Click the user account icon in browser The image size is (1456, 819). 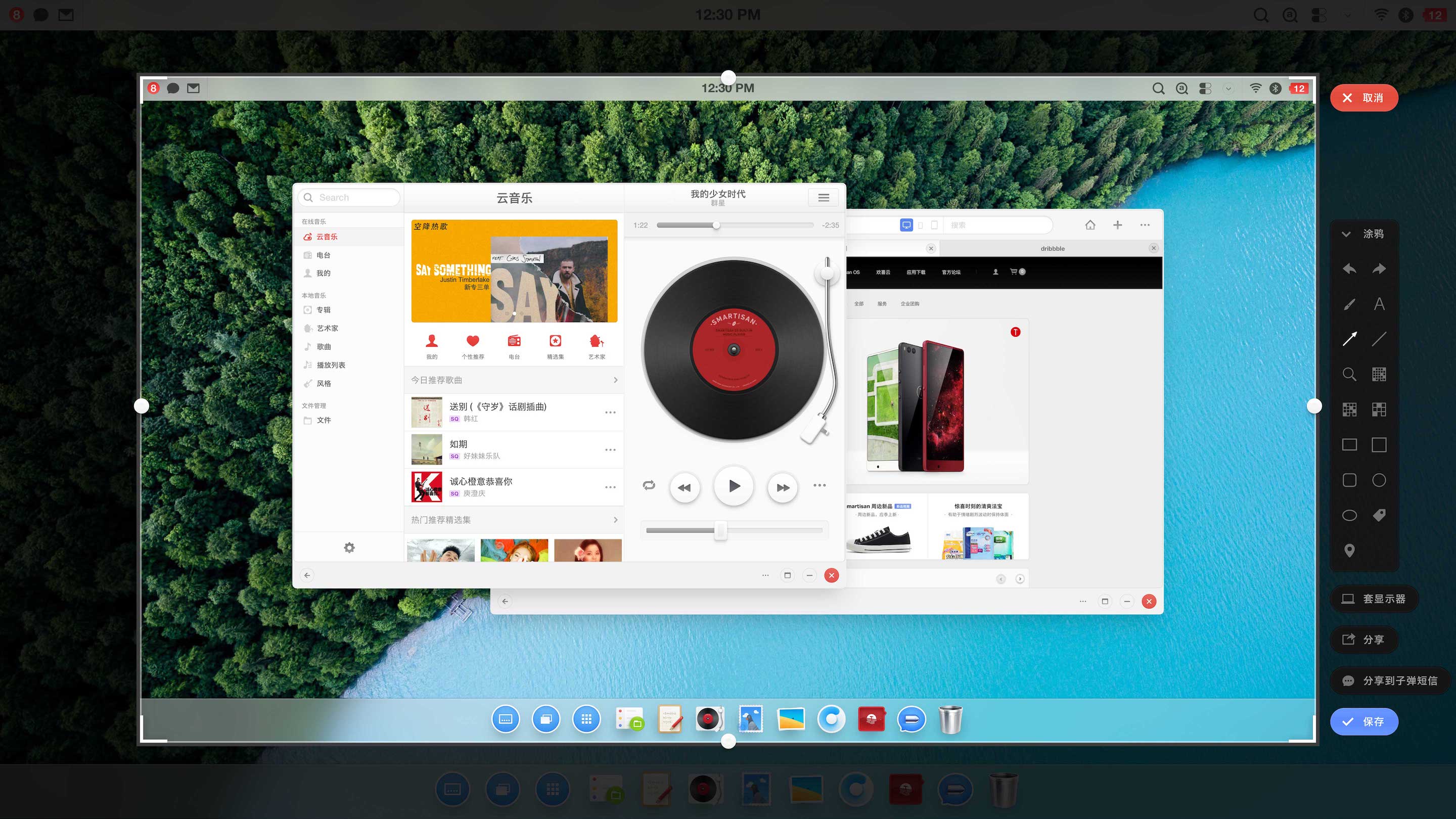(x=996, y=272)
